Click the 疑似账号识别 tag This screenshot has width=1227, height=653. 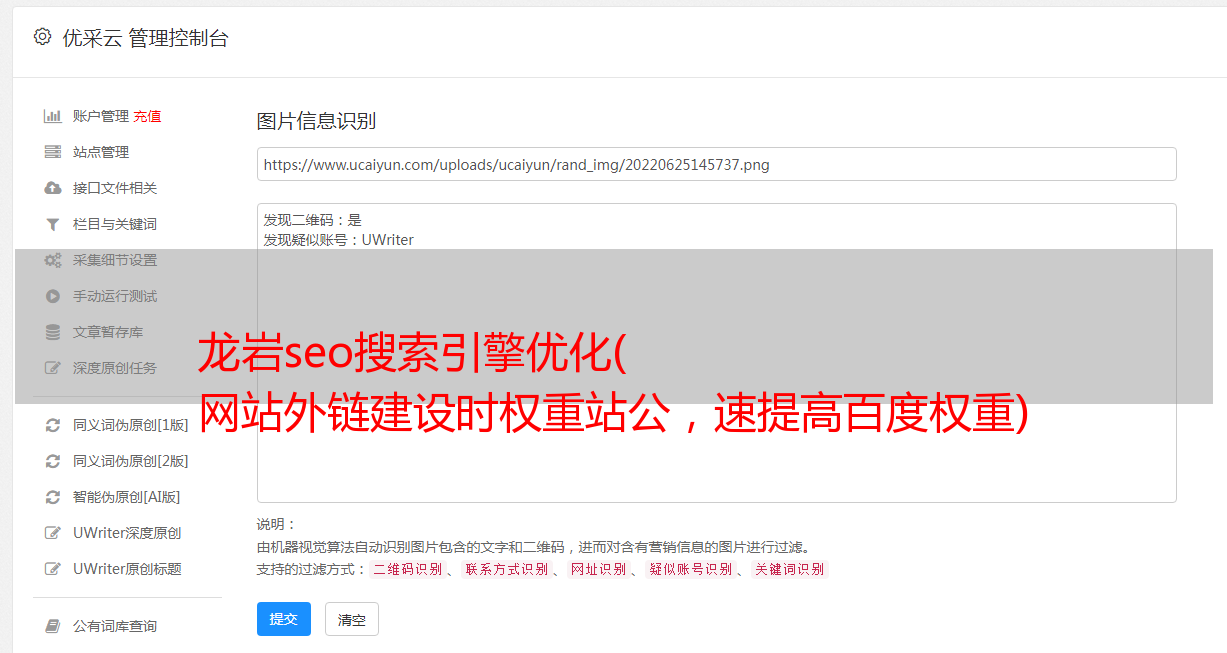691,569
